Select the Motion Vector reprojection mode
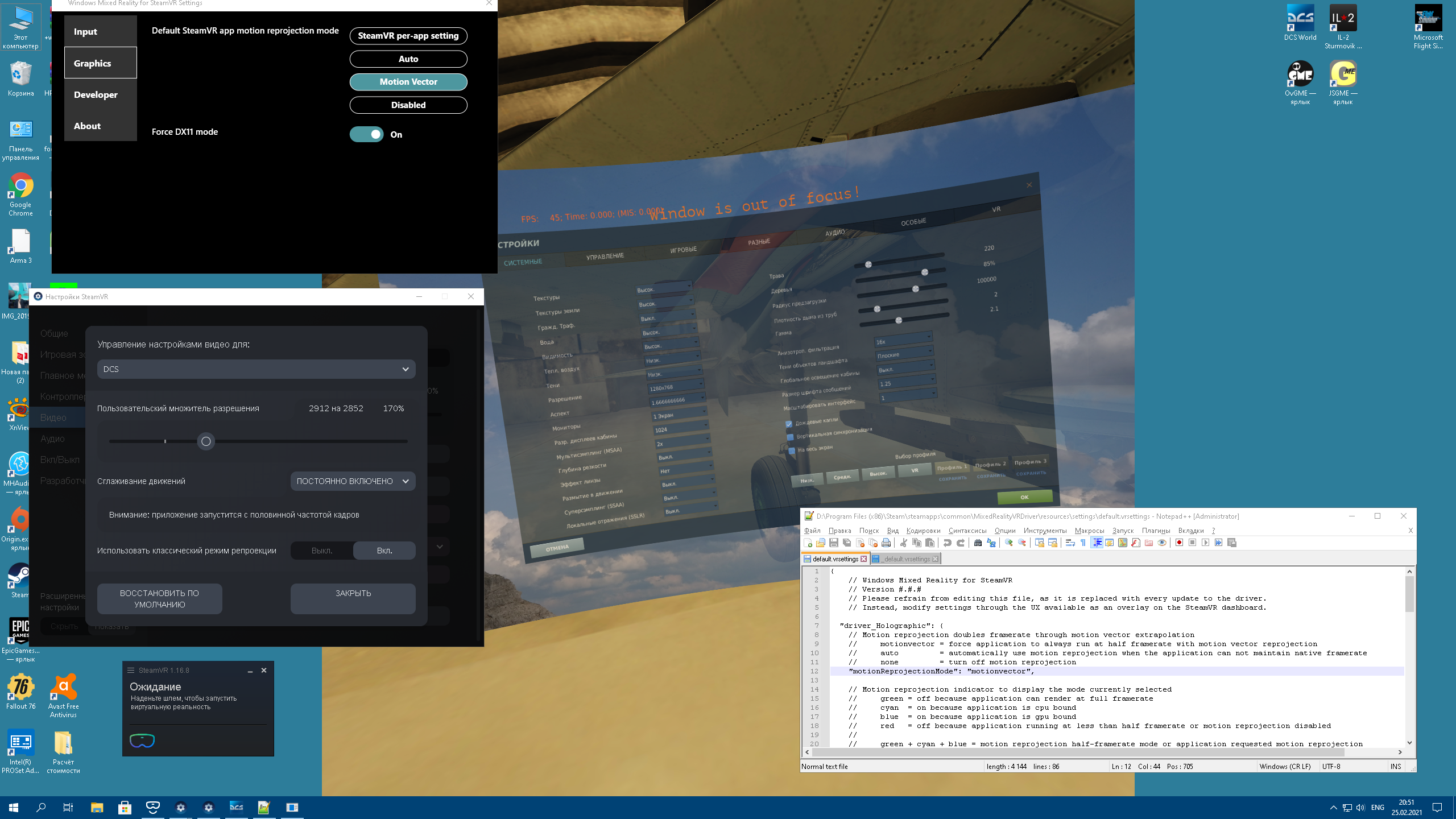The image size is (1456, 819). [x=408, y=82]
